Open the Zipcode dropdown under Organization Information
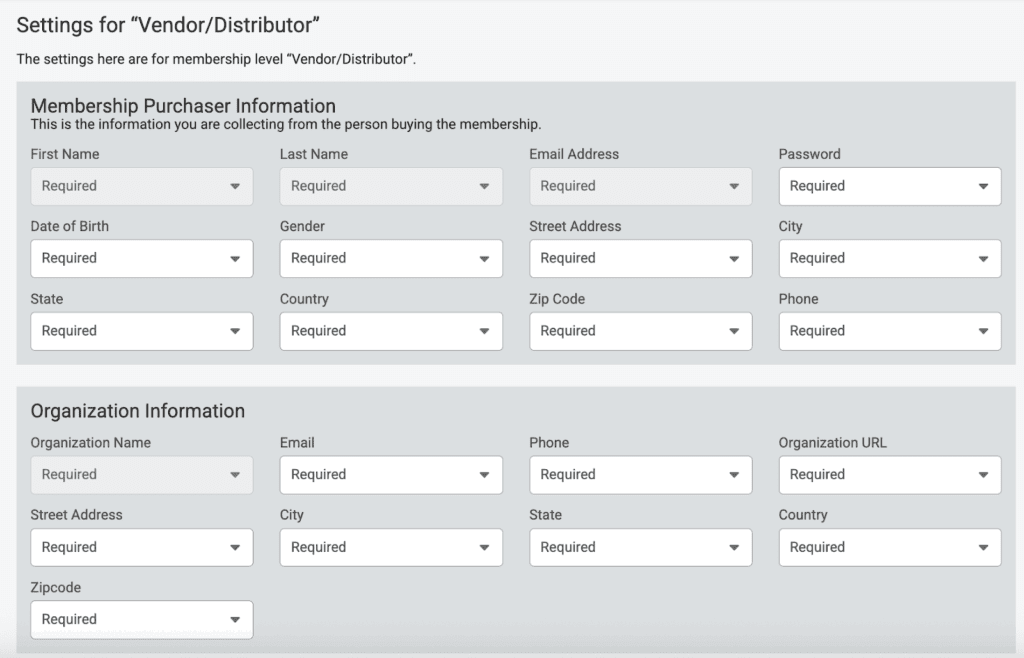The width and height of the screenshot is (1024, 658). pos(141,619)
